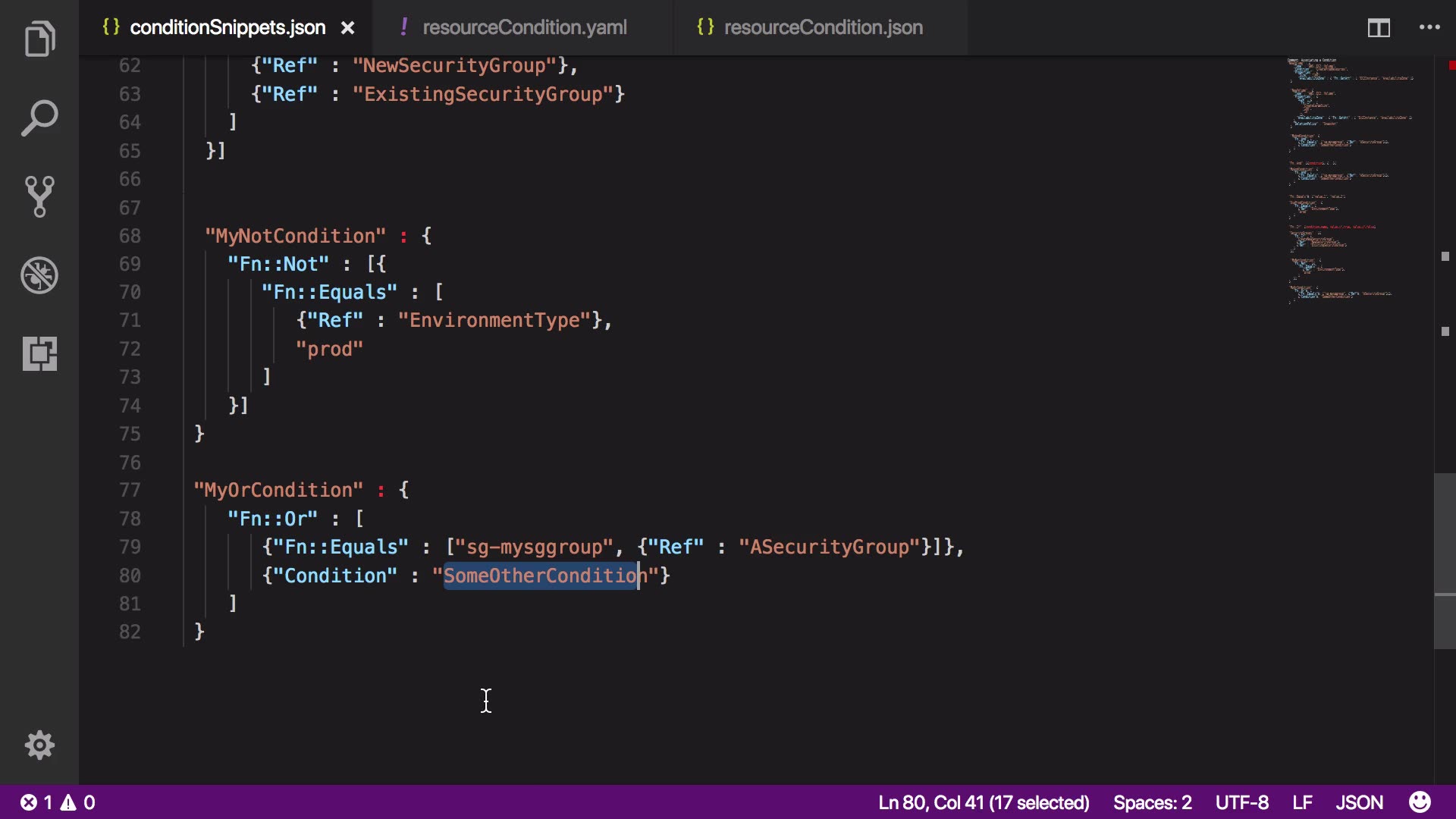Change LF end of line sequence
The height and width of the screenshot is (819, 1456).
click(1302, 802)
